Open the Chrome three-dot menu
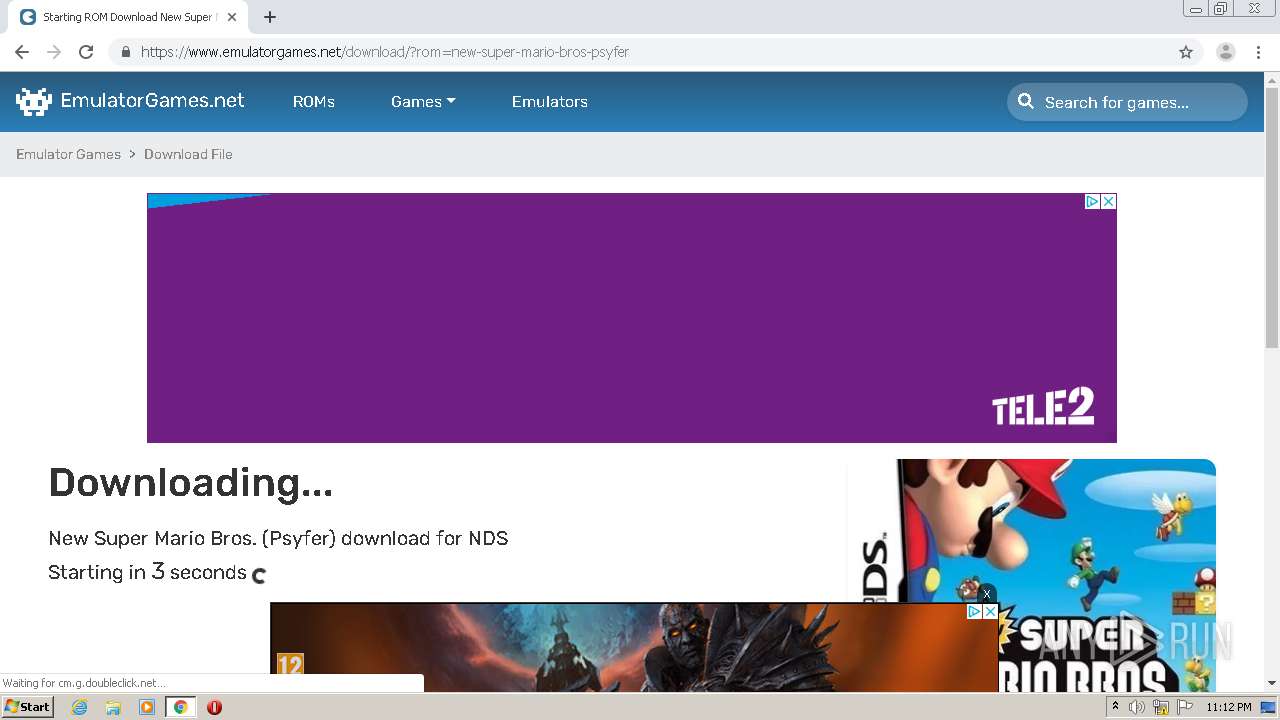Image resolution: width=1280 pixels, height=720 pixels. [x=1258, y=52]
